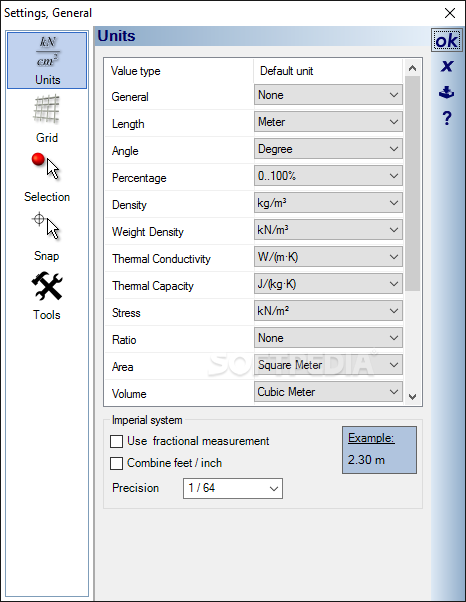Confirm settings with the ok button

click(x=446, y=40)
